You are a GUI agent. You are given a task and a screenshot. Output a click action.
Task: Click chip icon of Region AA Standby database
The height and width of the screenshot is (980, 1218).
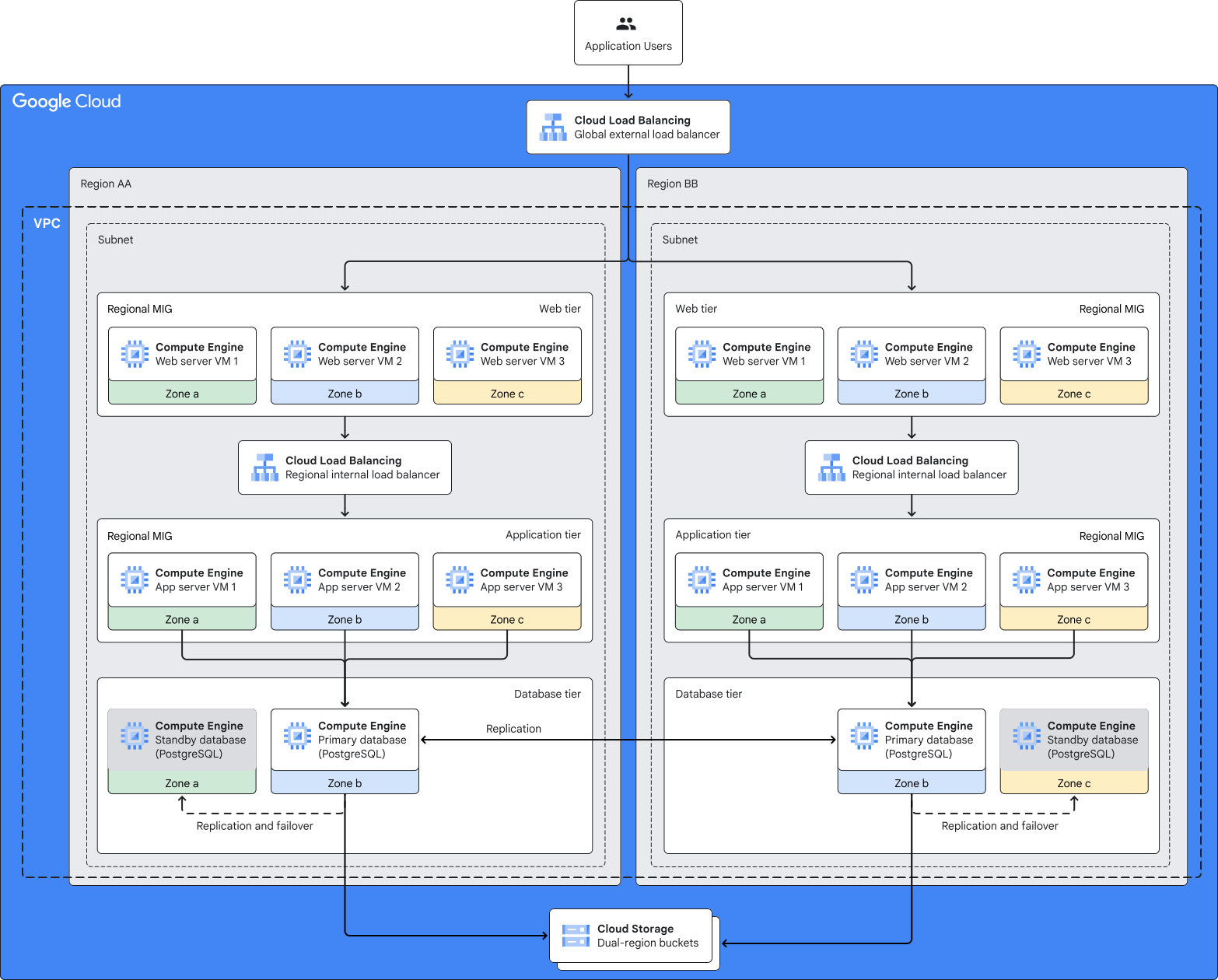(x=135, y=736)
